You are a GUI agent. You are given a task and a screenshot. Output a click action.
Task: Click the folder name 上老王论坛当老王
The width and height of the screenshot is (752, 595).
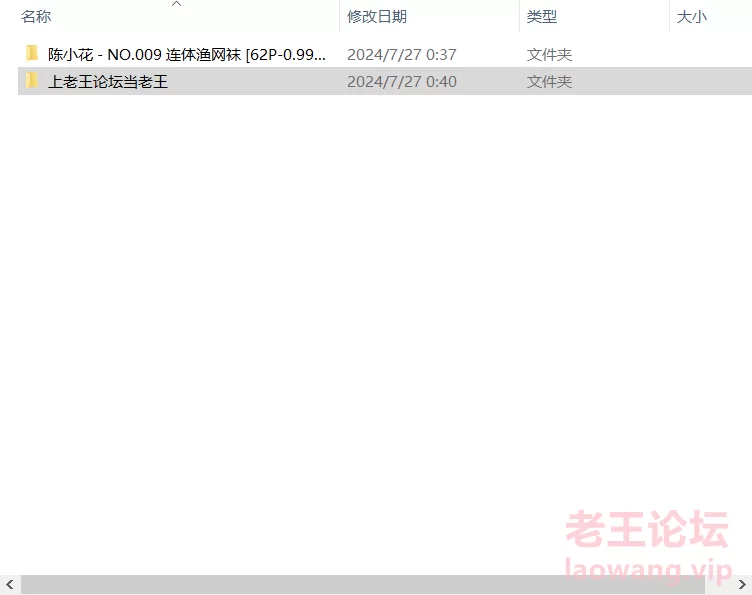(108, 82)
